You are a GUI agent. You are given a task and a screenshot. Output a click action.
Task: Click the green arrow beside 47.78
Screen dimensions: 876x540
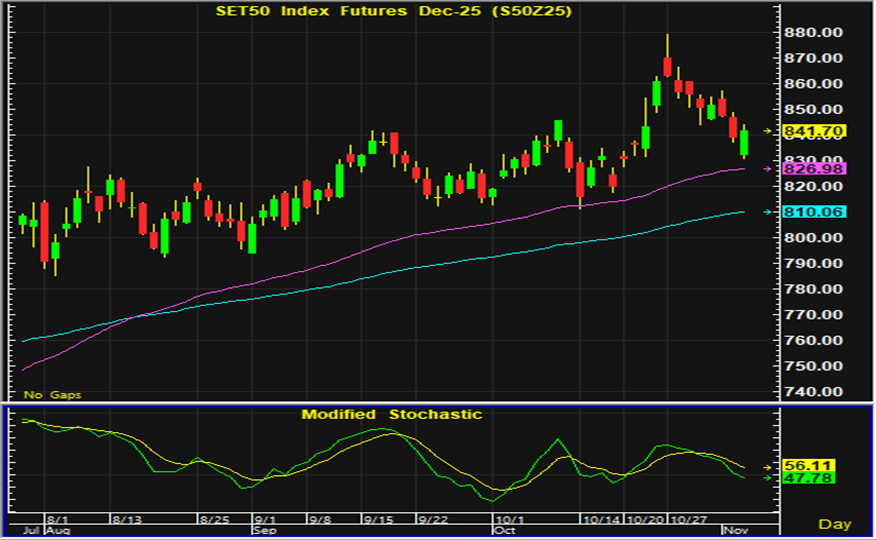[x=768, y=479]
